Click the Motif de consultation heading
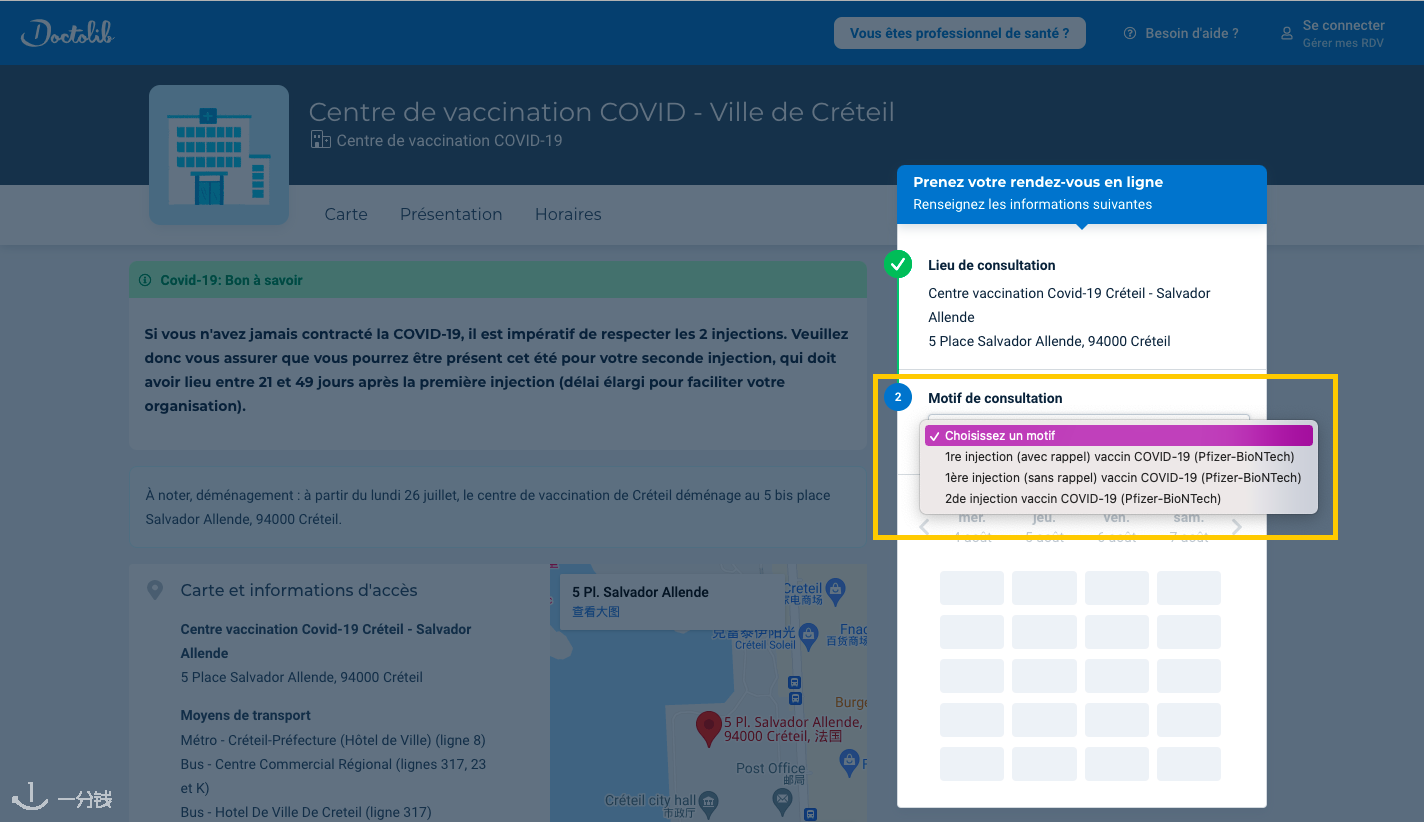 [x=995, y=398]
